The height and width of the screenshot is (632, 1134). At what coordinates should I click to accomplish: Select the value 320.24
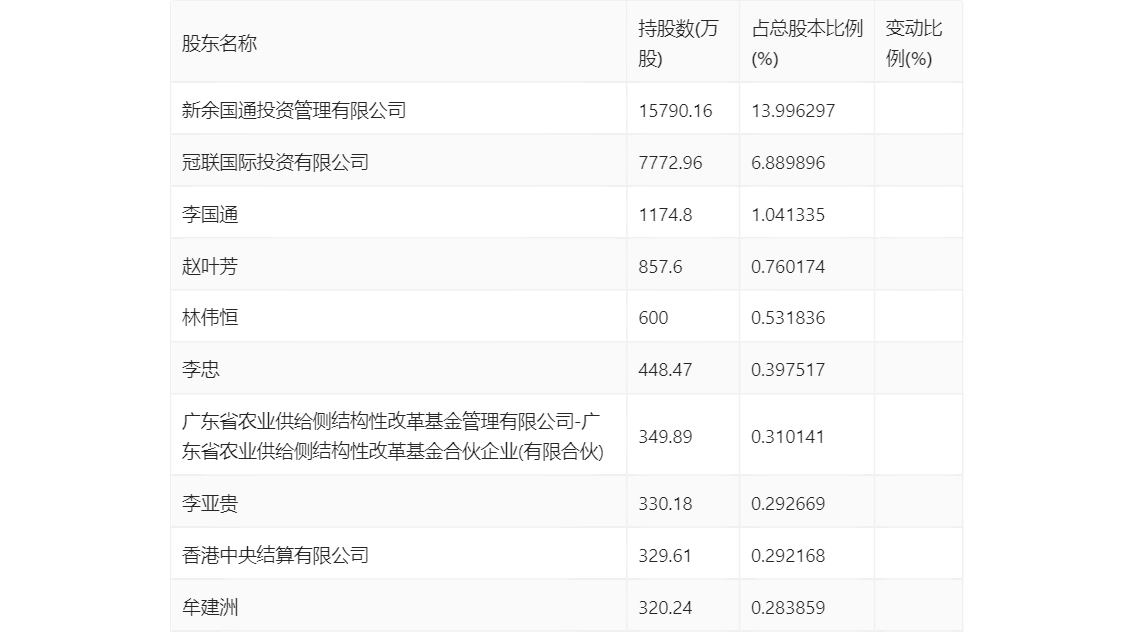tap(665, 607)
